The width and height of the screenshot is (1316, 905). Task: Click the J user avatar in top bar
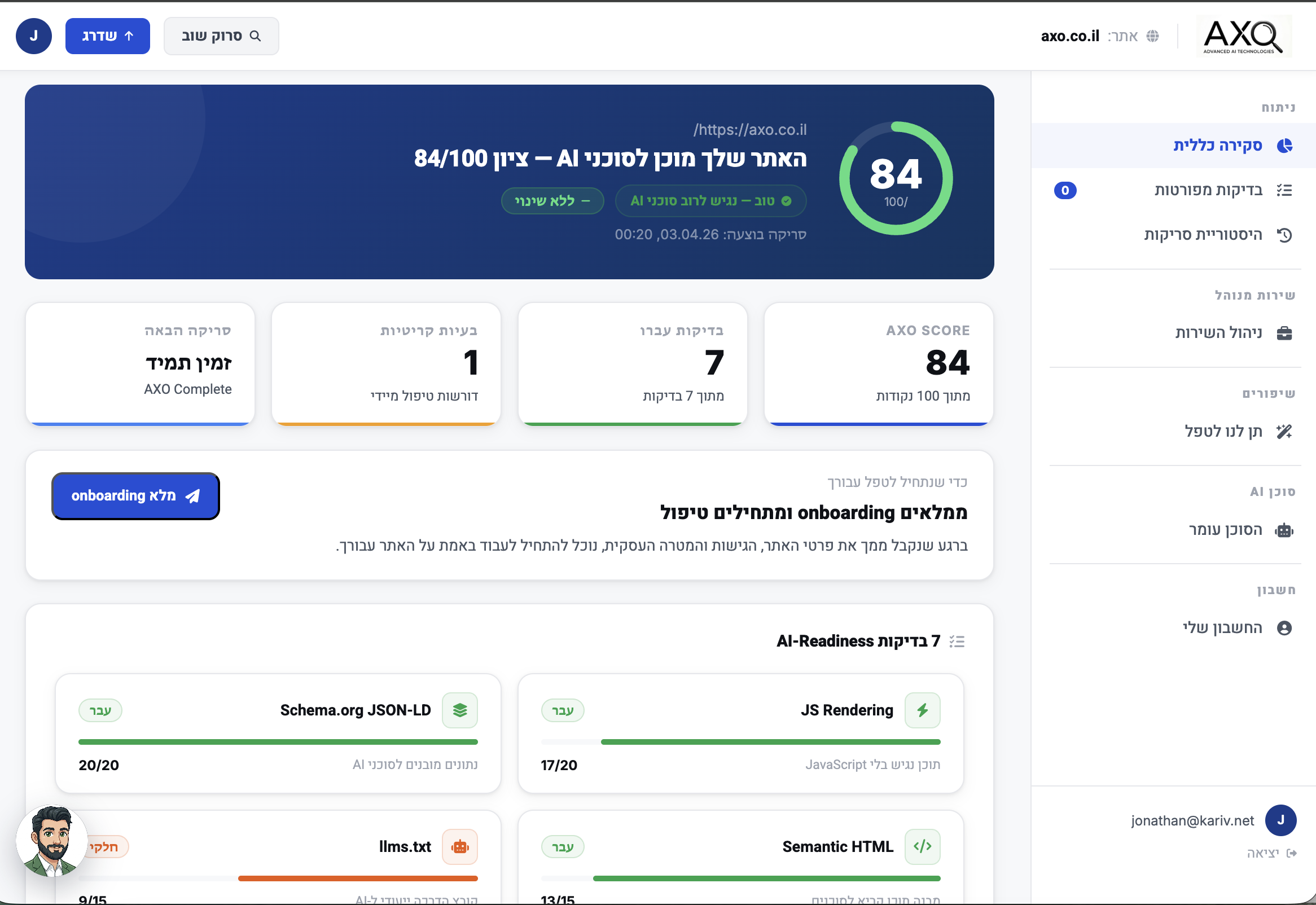[x=33, y=36]
